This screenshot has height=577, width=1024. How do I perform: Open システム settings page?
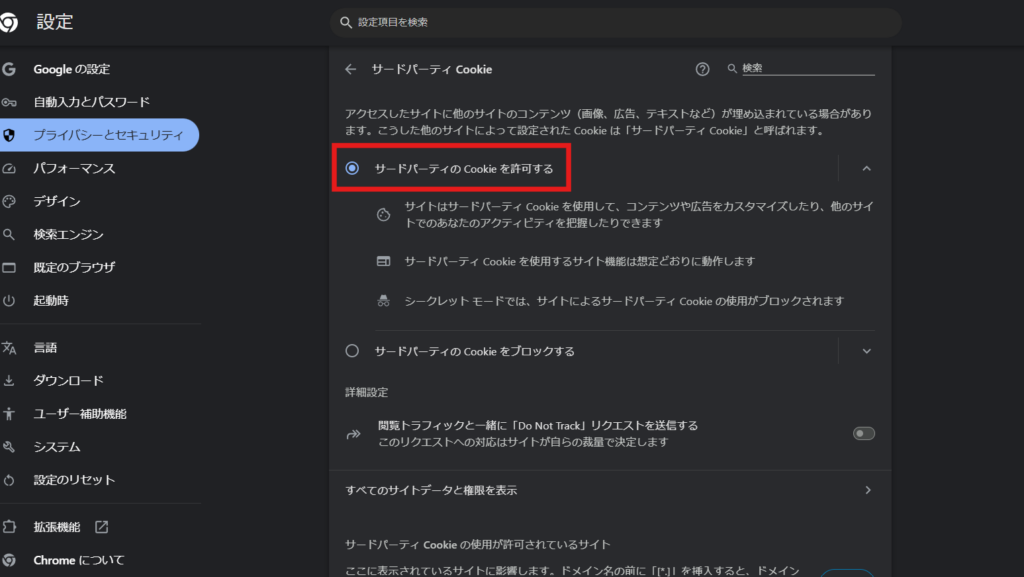(57, 447)
